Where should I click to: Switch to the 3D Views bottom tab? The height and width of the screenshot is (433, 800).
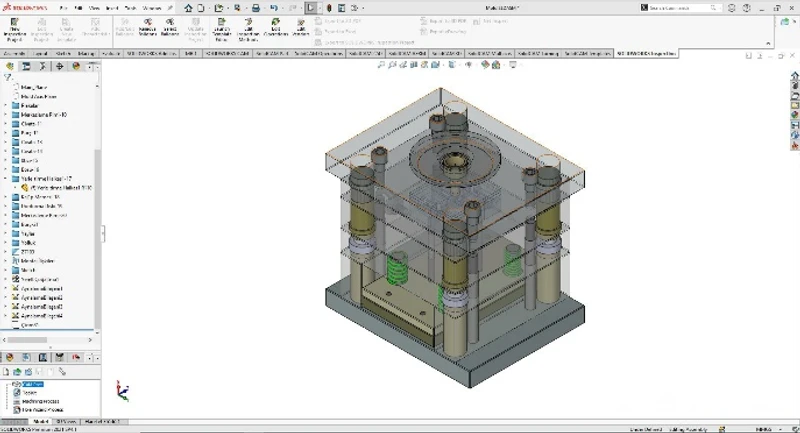pos(66,422)
